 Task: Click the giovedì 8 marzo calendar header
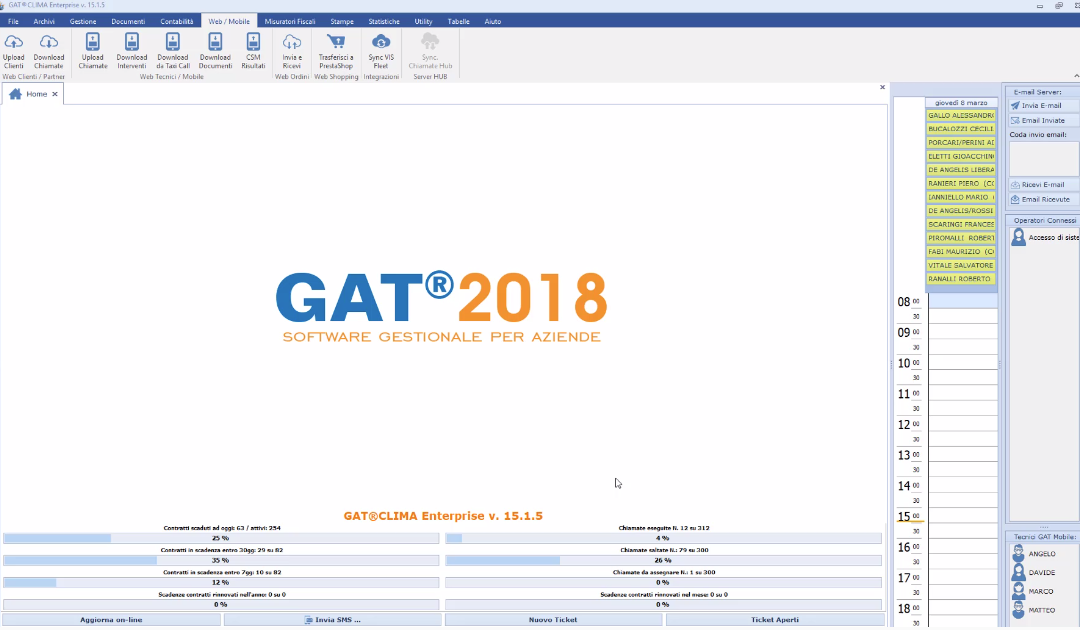tap(961, 103)
